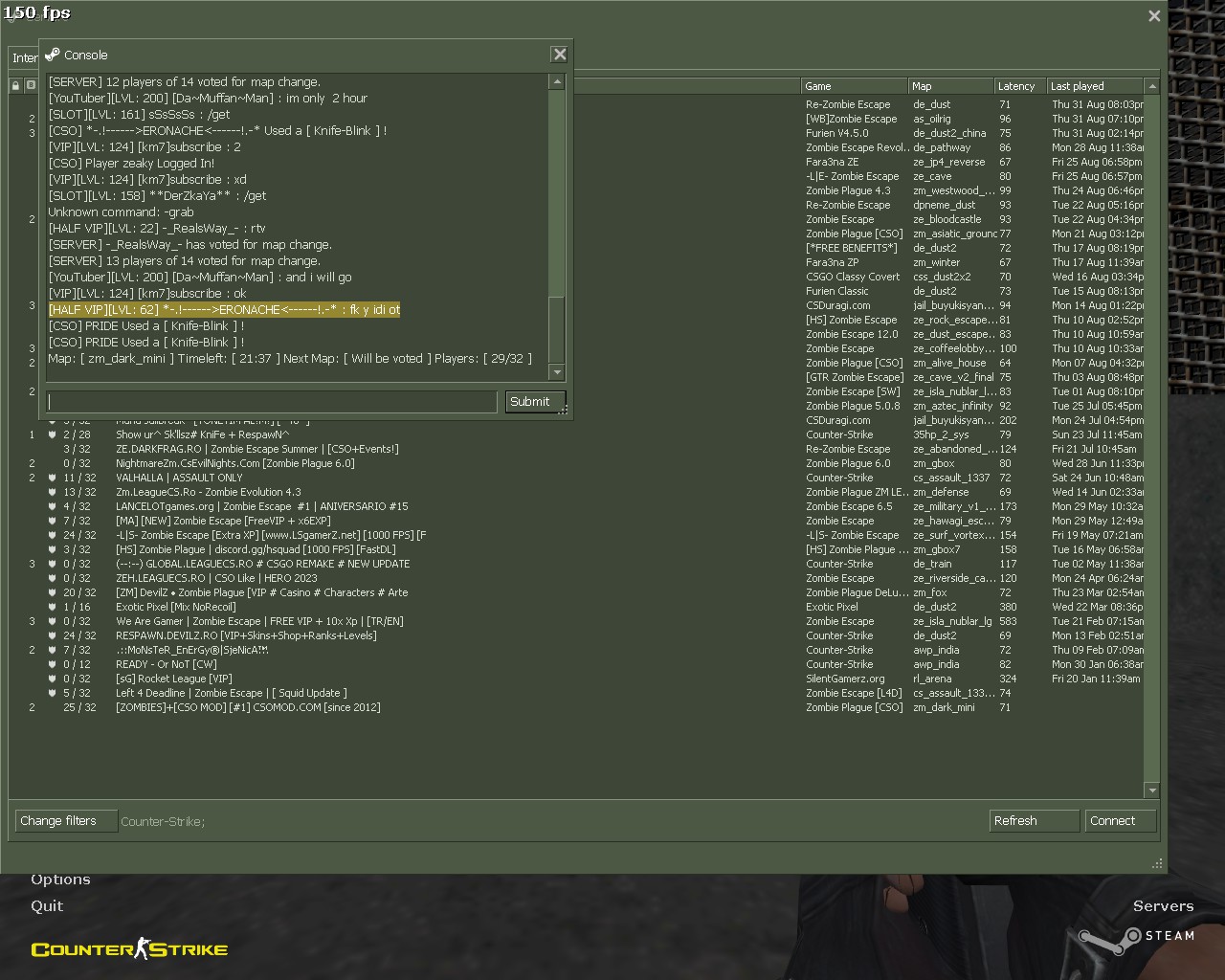Click the 583 latency value
This screenshot has width=1225, height=980.
[x=1009, y=621]
